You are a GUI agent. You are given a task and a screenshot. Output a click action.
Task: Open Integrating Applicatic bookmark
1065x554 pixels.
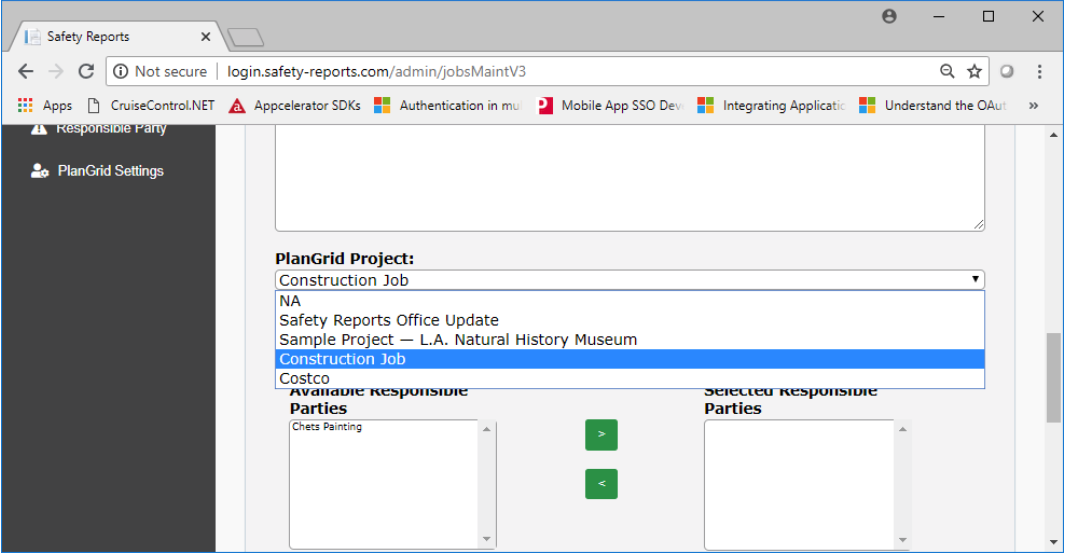coord(772,105)
